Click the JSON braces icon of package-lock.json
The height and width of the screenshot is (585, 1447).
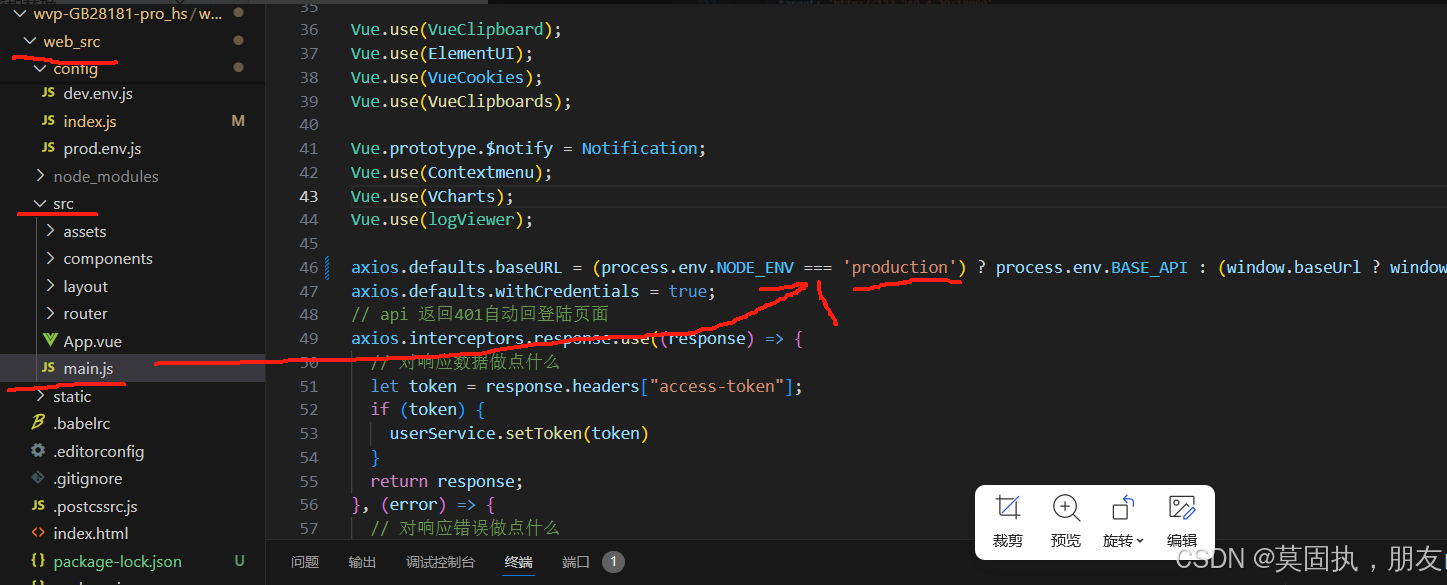(x=38, y=561)
